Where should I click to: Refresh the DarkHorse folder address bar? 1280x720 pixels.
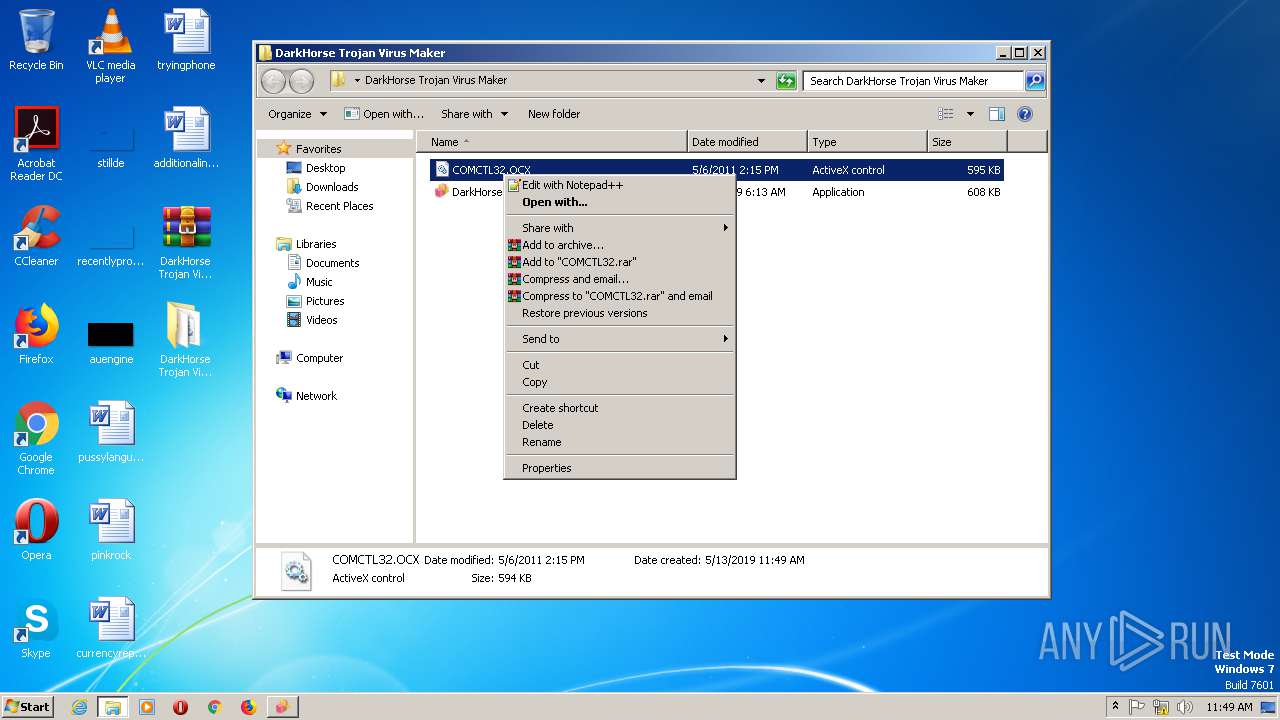(x=786, y=81)
